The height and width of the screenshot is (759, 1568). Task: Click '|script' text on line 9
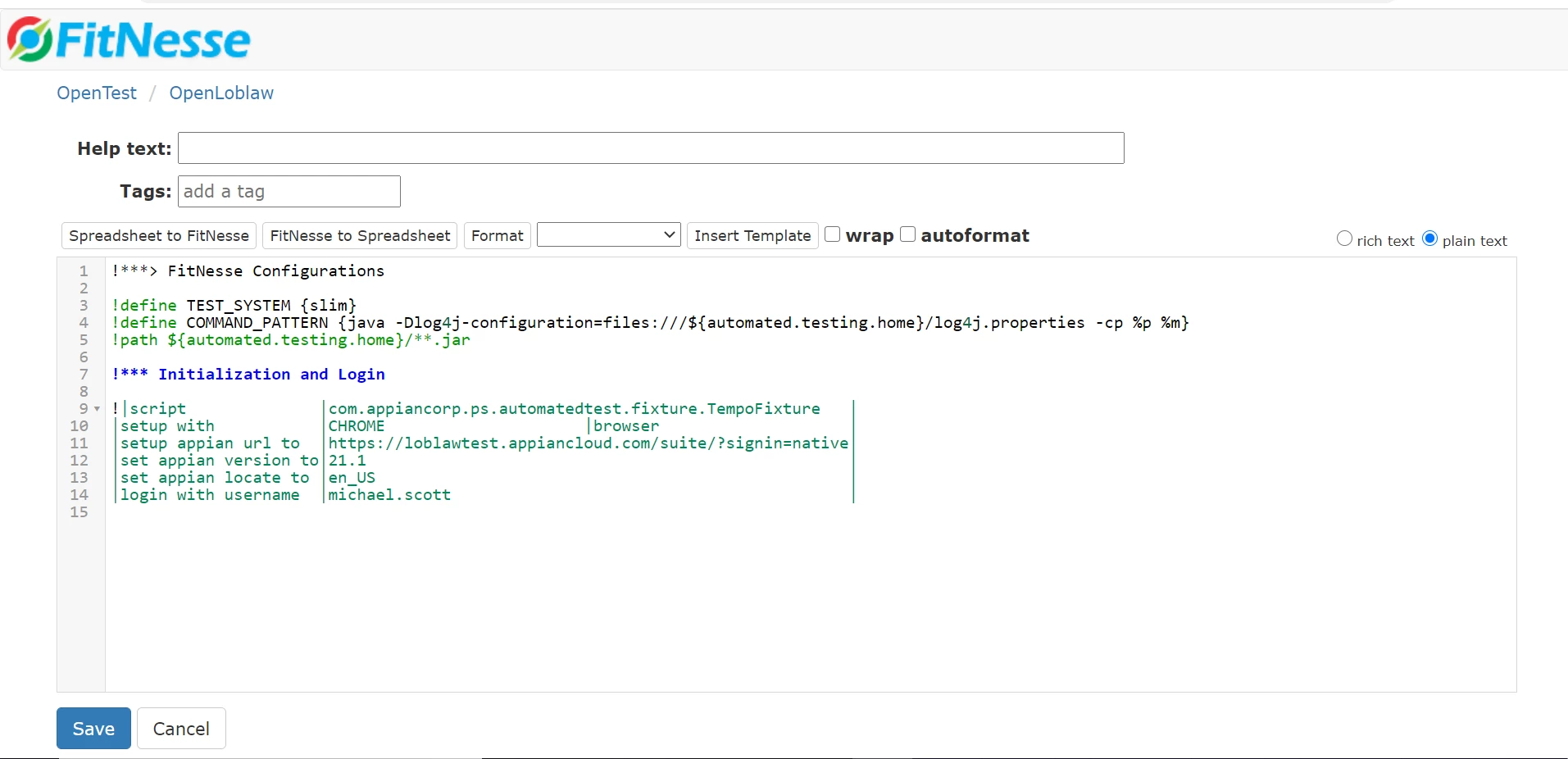pyautogui.click(x=154, y=409)
